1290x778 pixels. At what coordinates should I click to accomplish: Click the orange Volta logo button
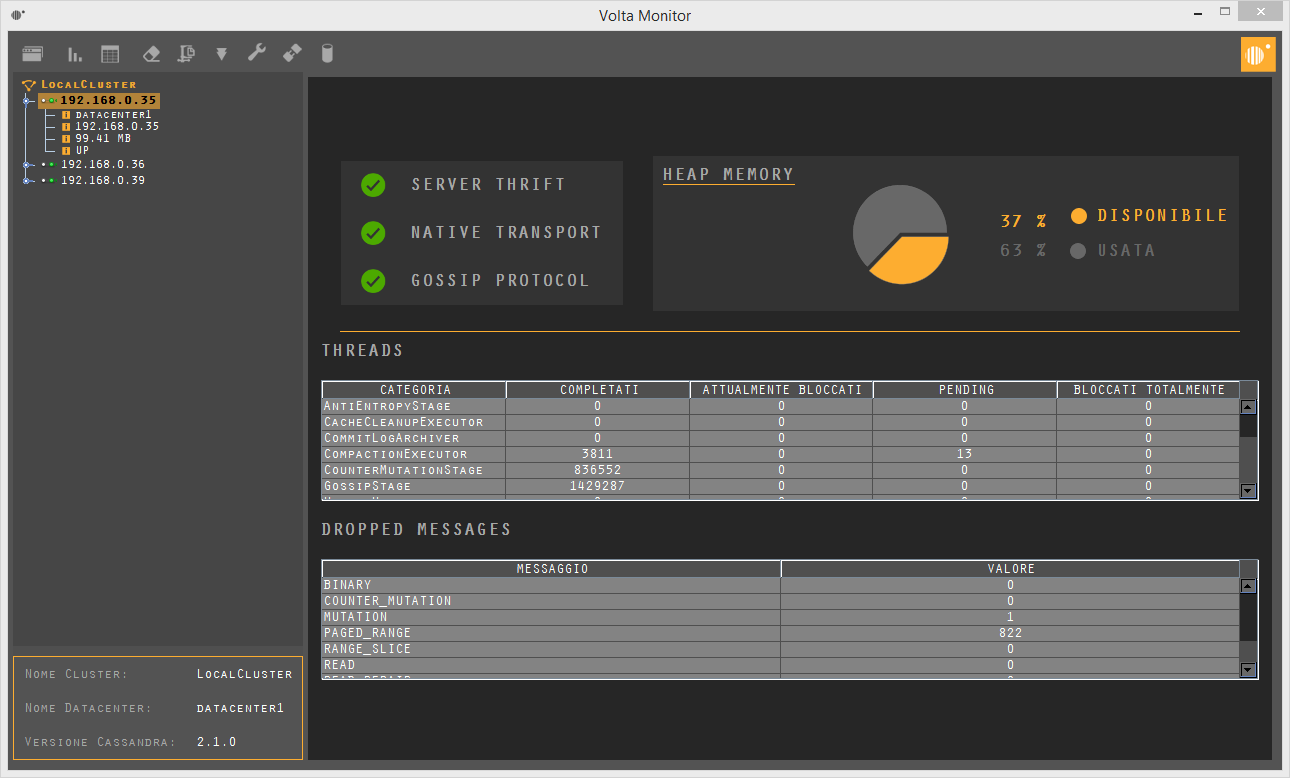(x=1258, y=54)
